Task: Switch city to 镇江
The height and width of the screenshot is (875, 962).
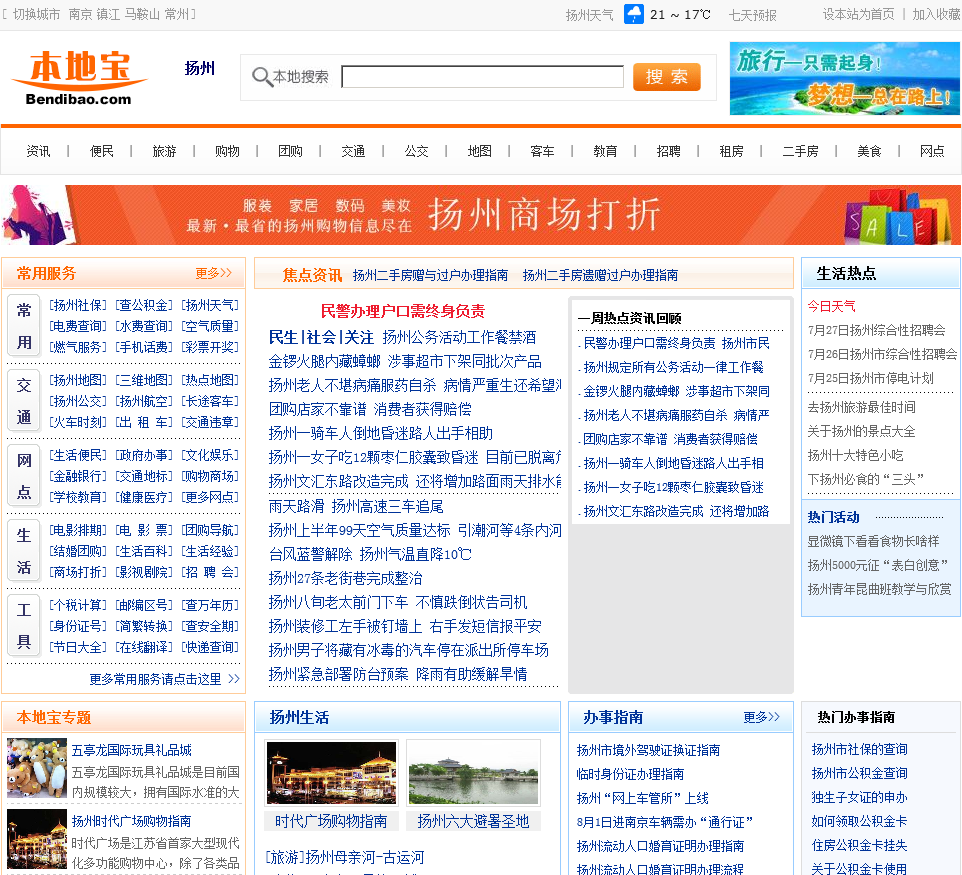Action: click(108, 14)
